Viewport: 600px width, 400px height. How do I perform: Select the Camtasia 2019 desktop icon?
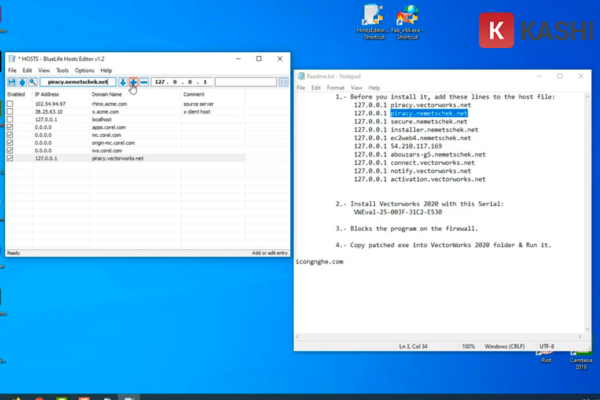[581, 360]
